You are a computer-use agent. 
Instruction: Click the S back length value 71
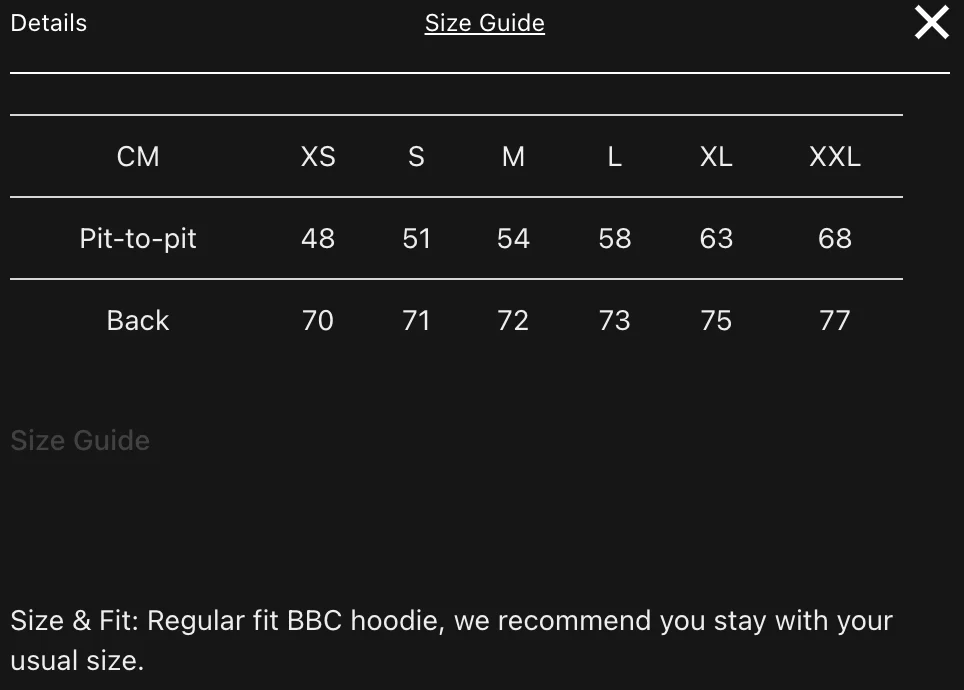416,320
